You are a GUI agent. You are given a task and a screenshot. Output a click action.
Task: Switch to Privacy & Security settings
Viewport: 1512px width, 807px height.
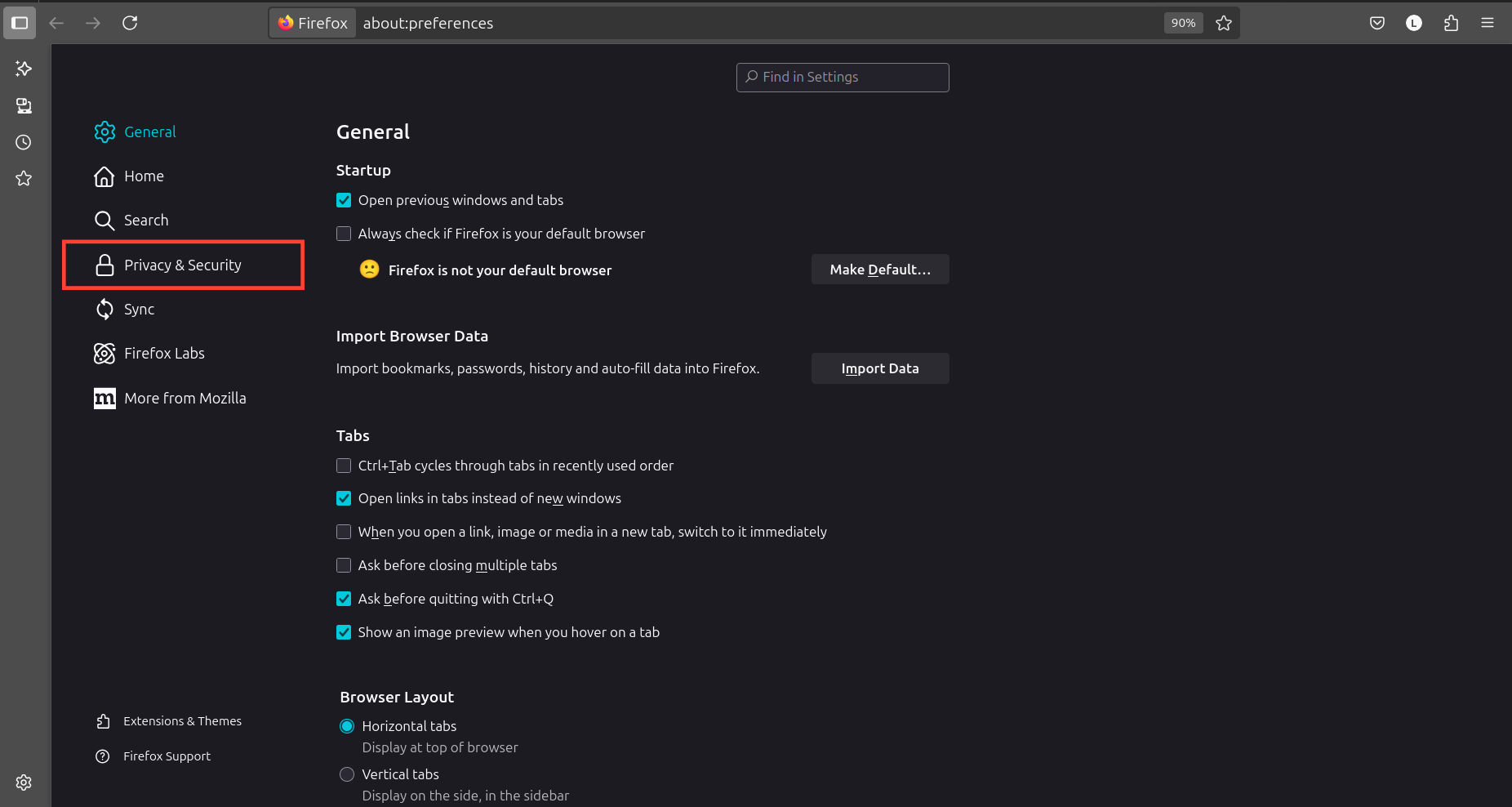[x=184, y=265]
